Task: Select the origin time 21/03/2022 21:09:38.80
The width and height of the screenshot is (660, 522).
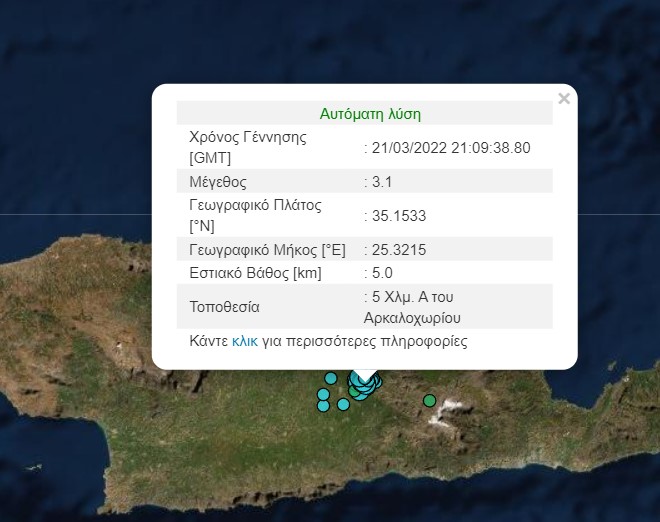Action: (451, 148)
